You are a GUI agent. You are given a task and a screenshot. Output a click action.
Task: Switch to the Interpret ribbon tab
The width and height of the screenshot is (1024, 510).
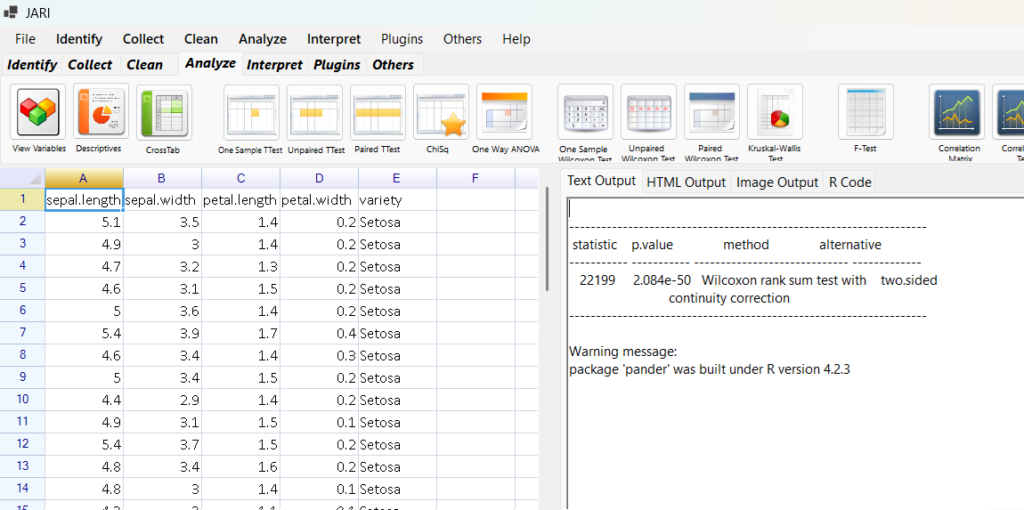coord(274,65)
